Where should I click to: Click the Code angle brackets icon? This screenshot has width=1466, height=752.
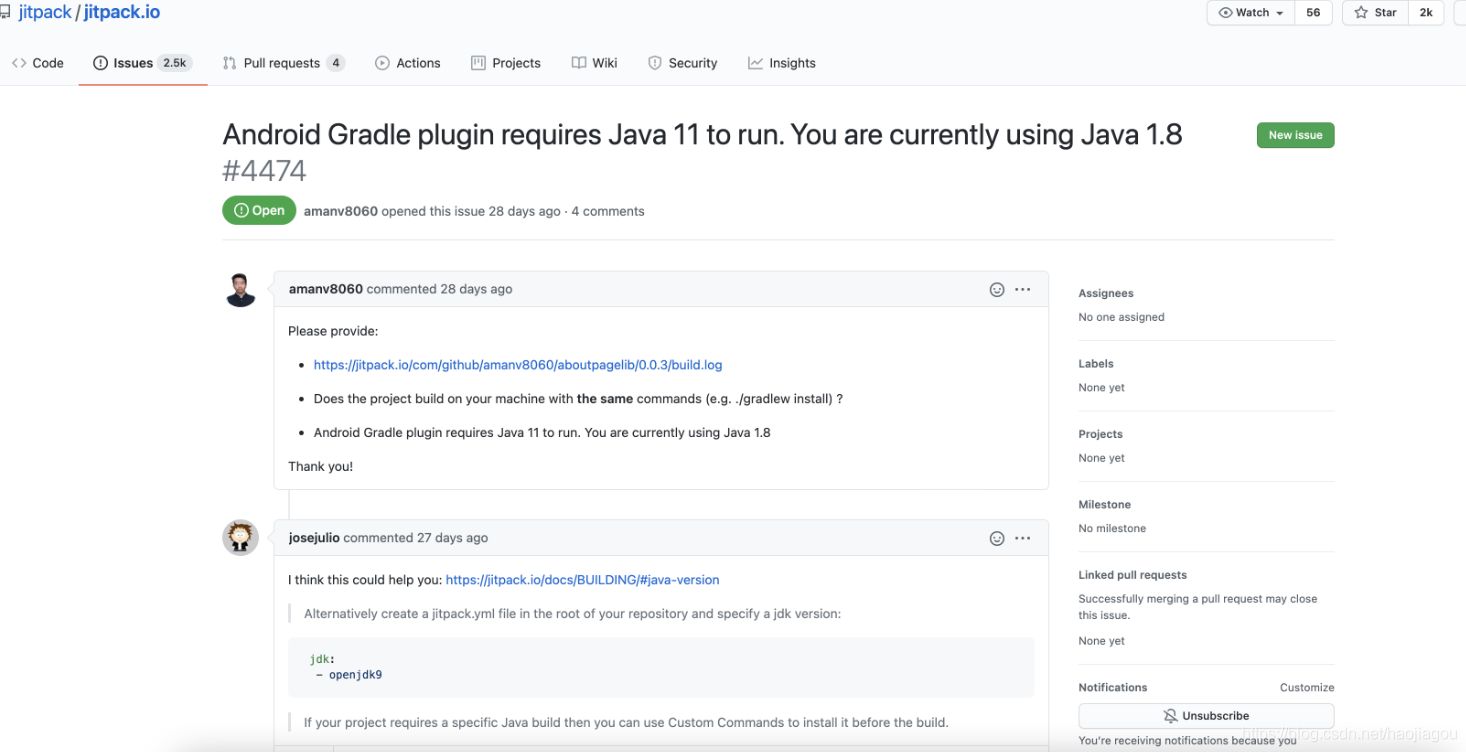(x=19, y=63)
